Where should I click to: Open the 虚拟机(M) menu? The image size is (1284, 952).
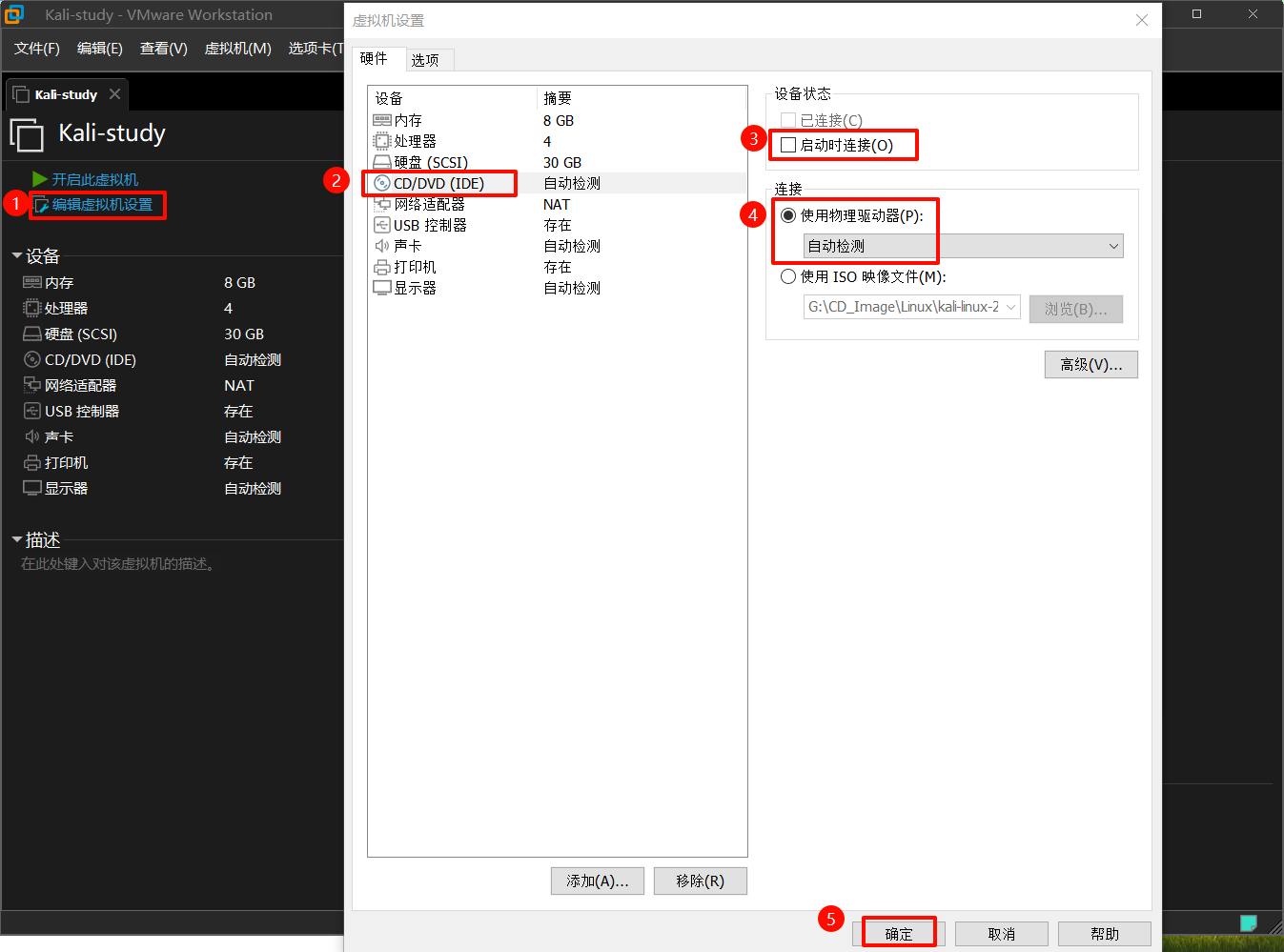point(237,48)
